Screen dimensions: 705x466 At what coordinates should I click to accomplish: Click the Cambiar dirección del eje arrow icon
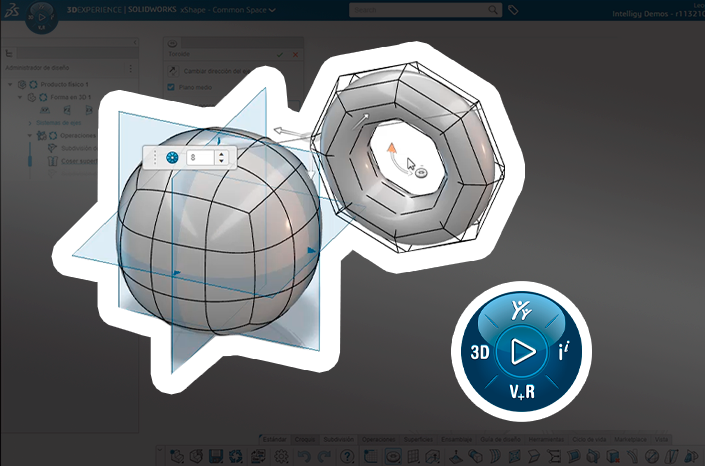172,71
